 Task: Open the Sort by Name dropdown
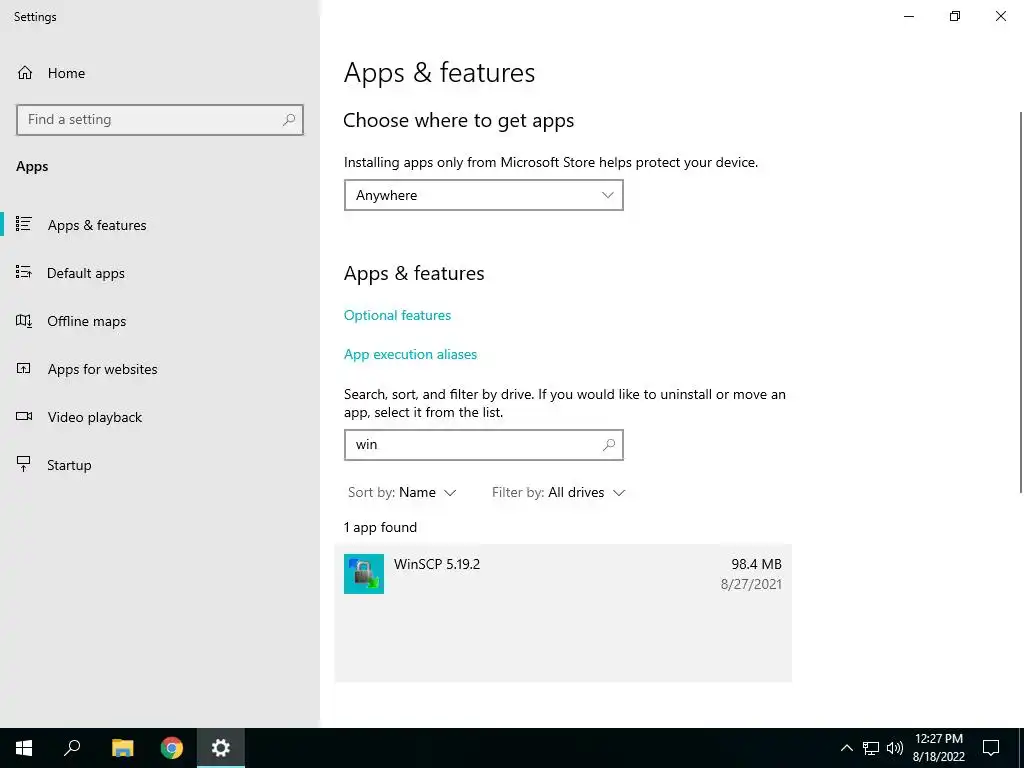tap(402, 492)
